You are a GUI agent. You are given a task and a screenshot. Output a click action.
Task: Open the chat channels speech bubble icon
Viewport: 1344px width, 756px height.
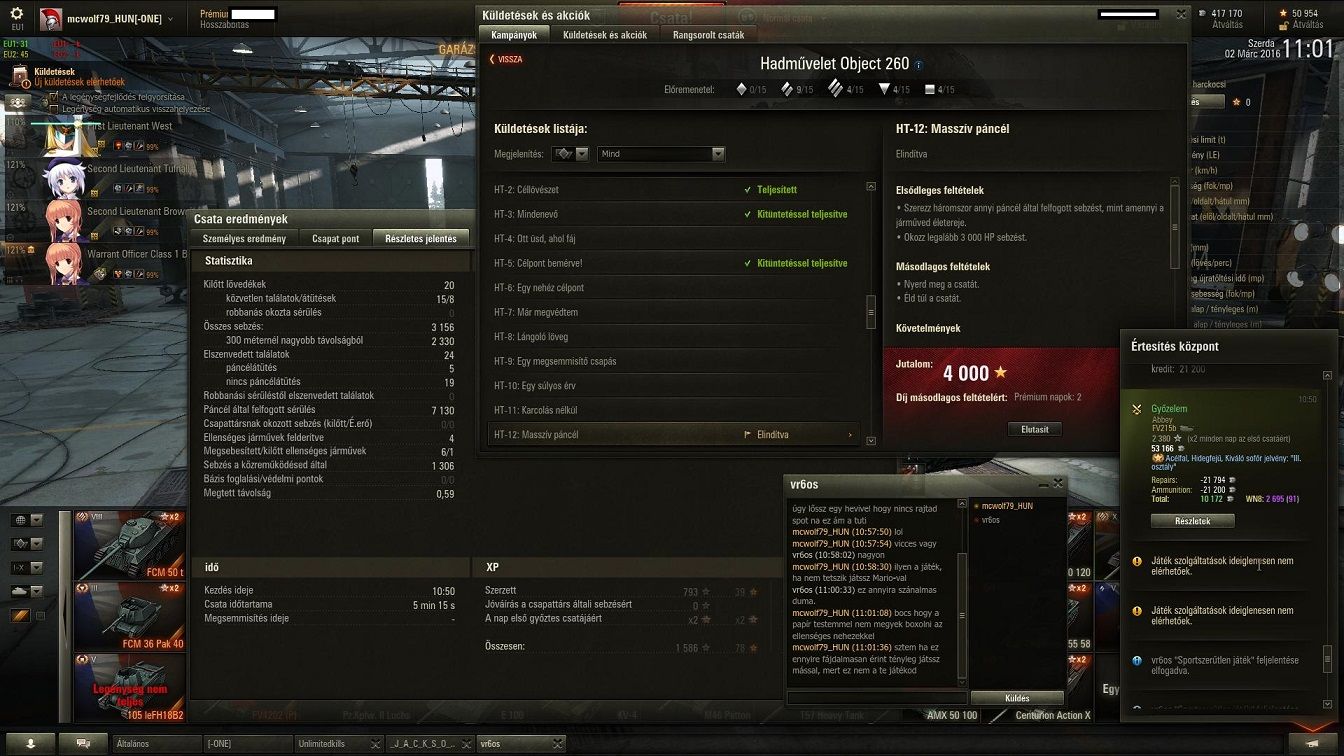[x=82, y=744]
